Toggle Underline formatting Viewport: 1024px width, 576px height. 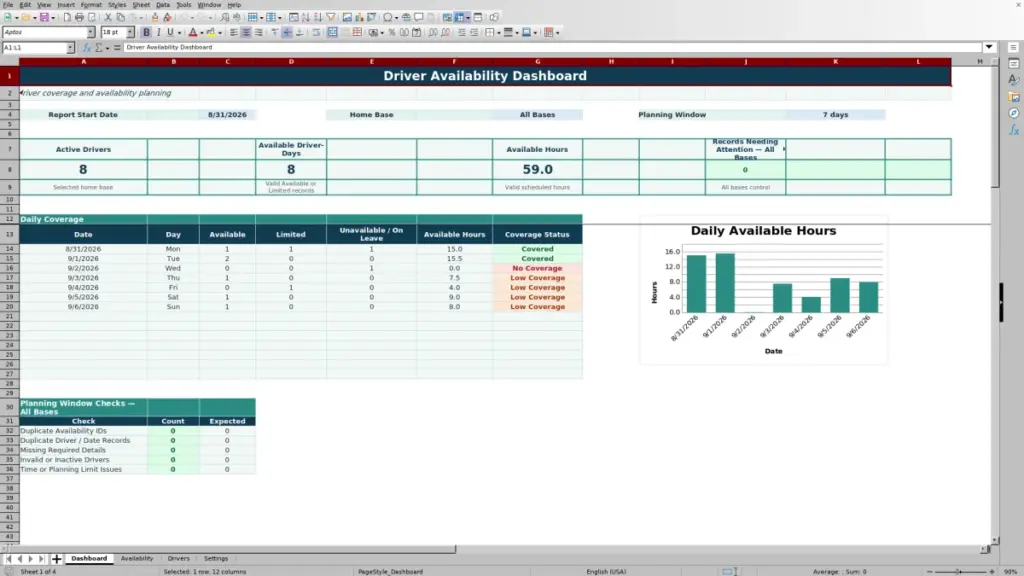click(170, 32)
